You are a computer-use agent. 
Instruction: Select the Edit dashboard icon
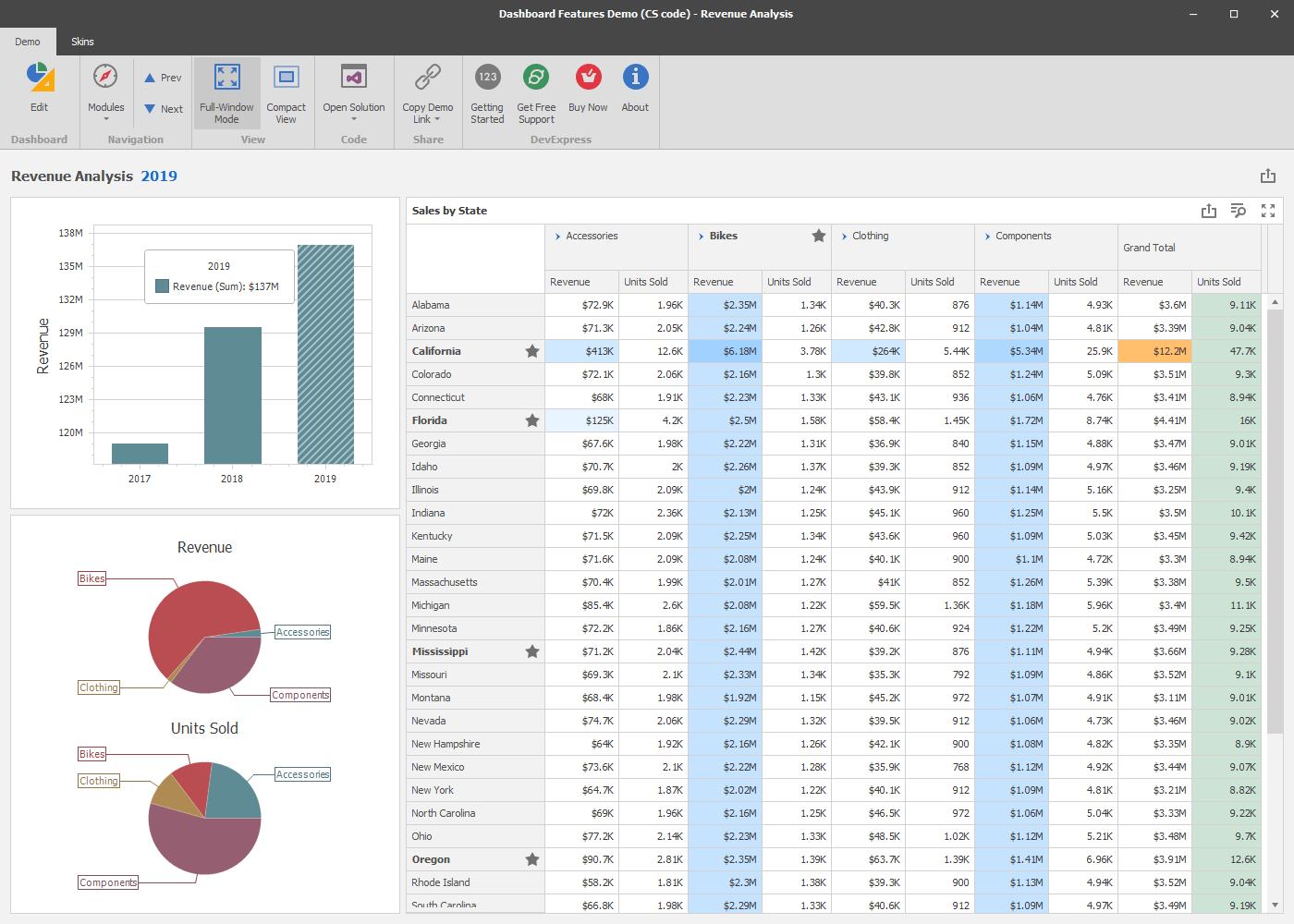[x=39, y=88]
